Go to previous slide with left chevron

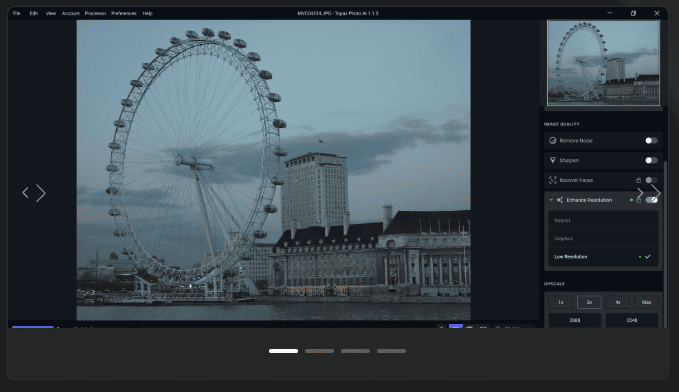26,193
